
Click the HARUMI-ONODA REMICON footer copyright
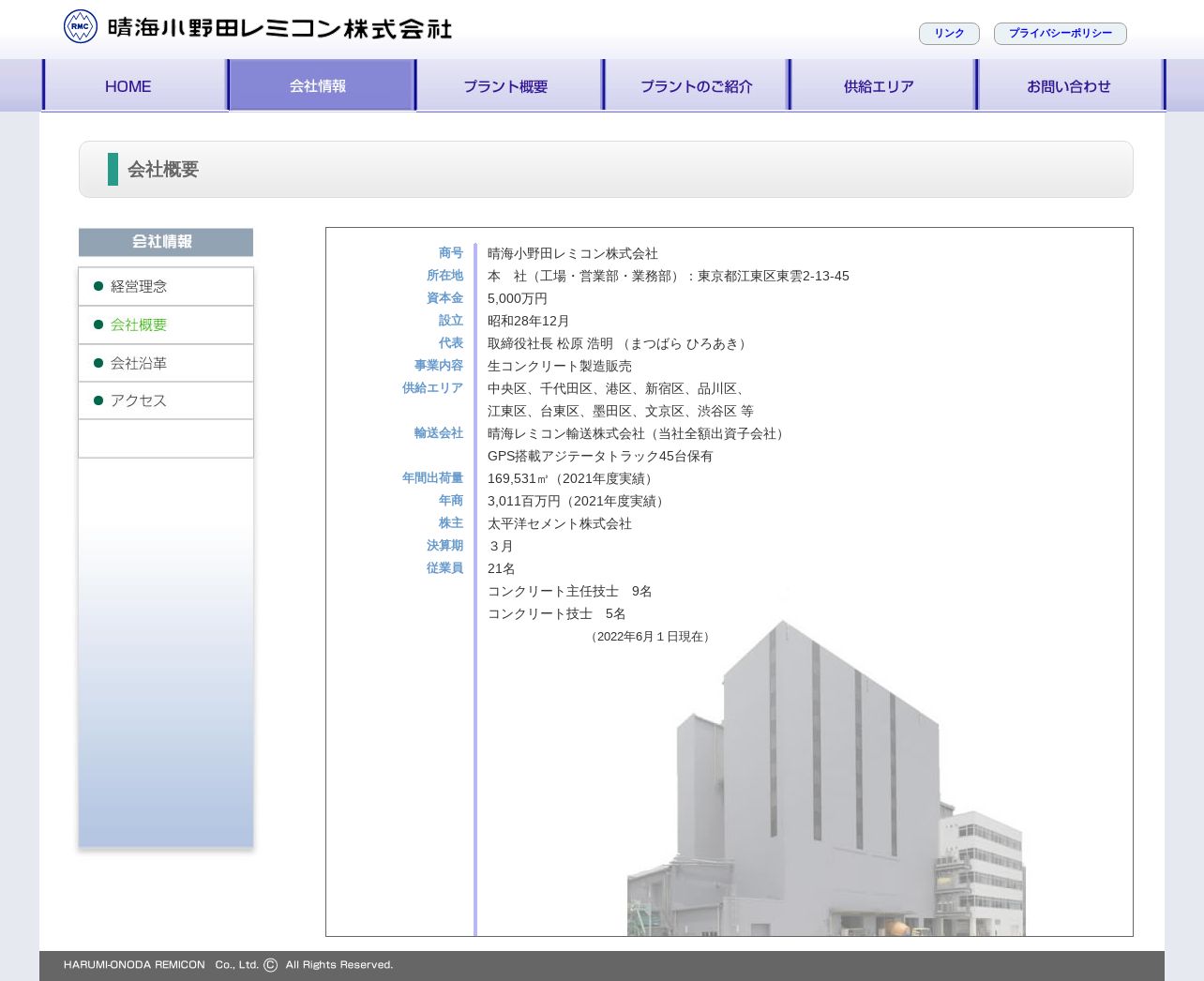pyautogui.click(x=229, y=965)
